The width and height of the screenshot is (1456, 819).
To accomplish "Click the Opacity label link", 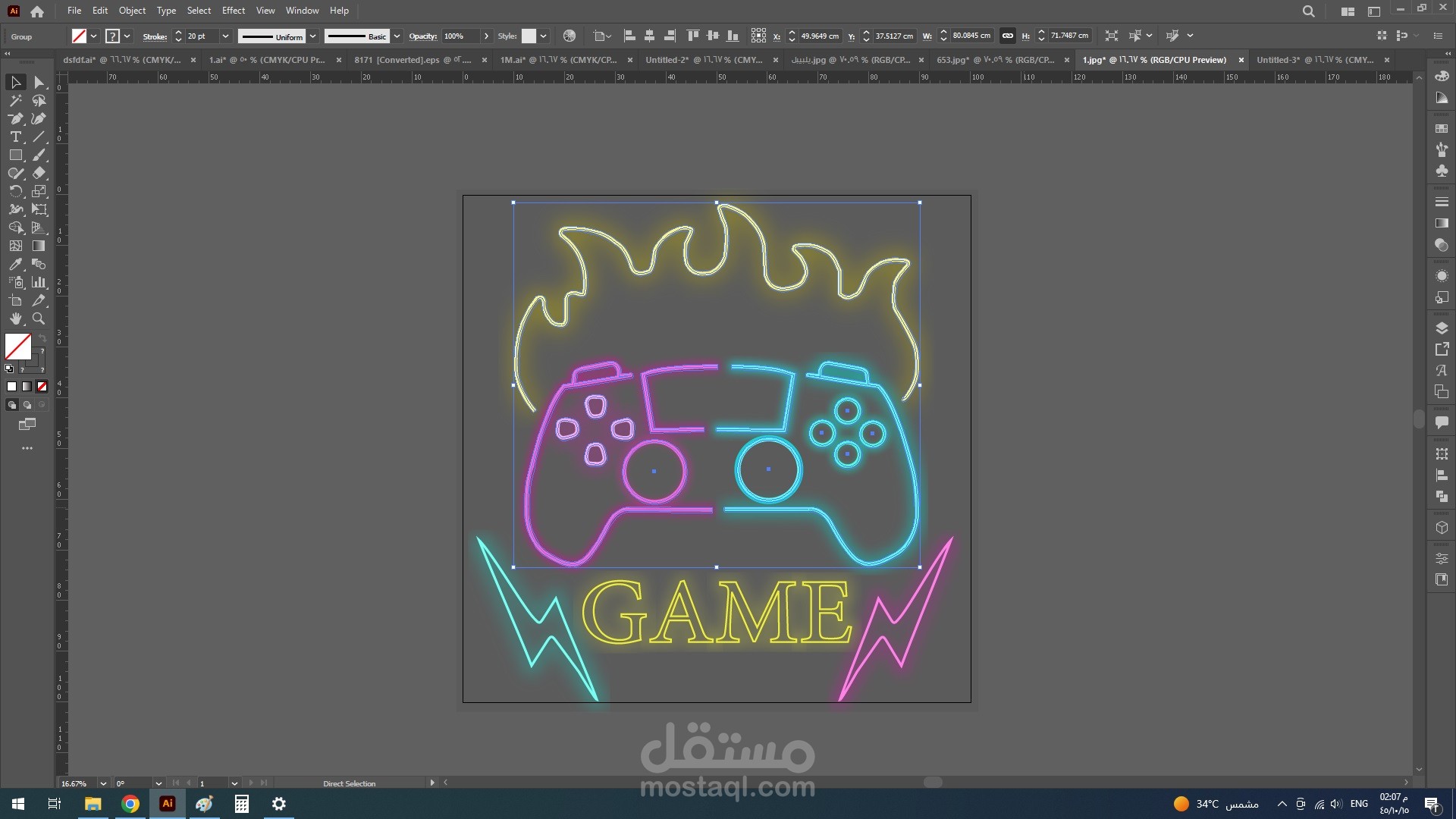I will tap(422, 36).
